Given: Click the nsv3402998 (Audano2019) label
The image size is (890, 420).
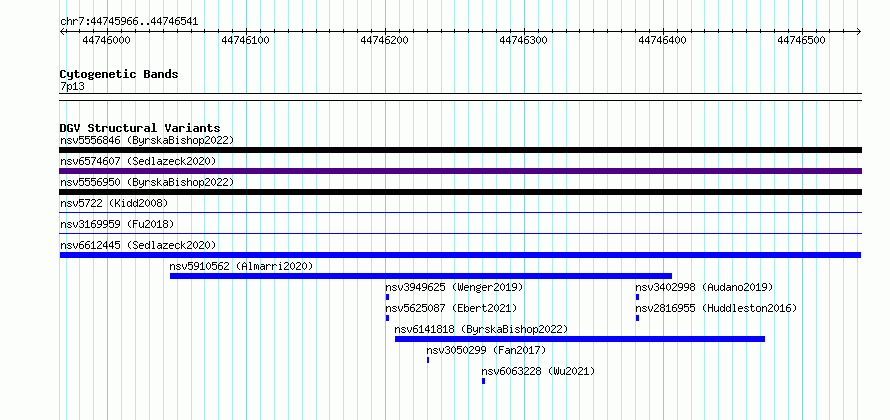Looking at the screenshot, I should [704, 287].
